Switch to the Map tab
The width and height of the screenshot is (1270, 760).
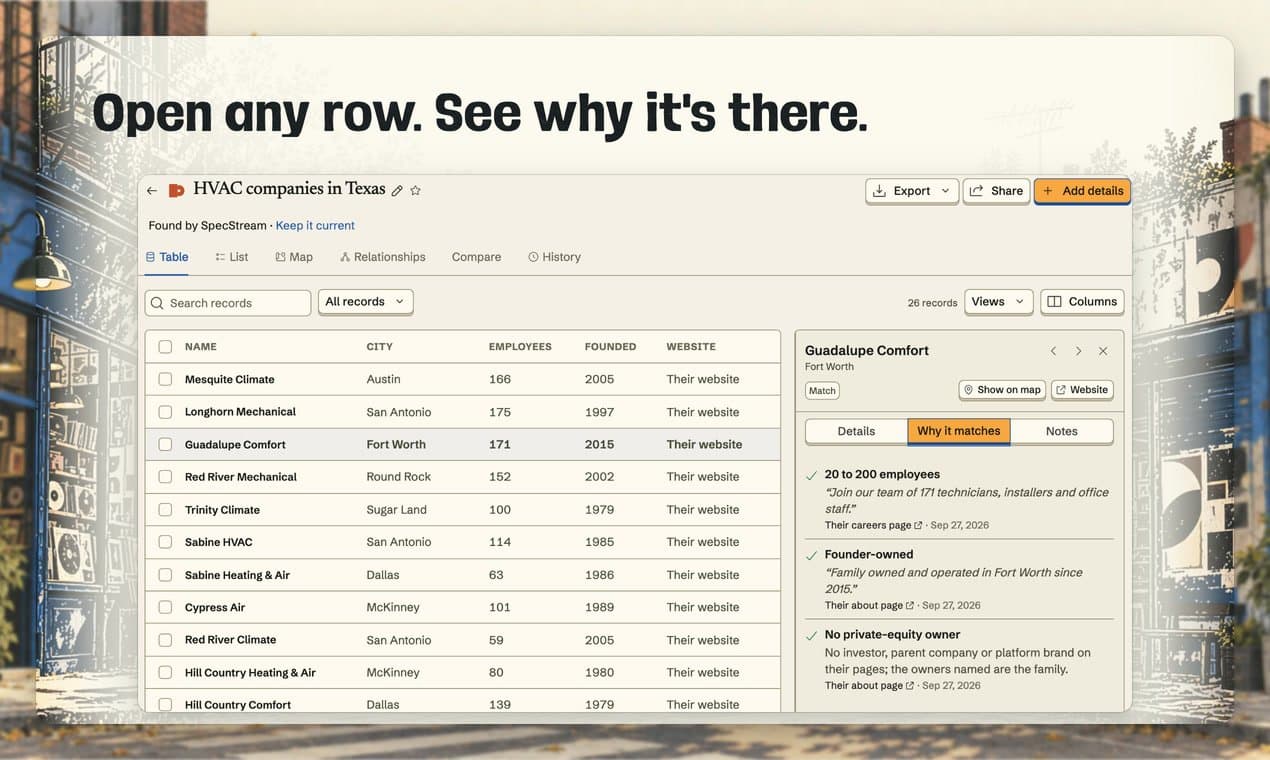click(x=294, y=257)
